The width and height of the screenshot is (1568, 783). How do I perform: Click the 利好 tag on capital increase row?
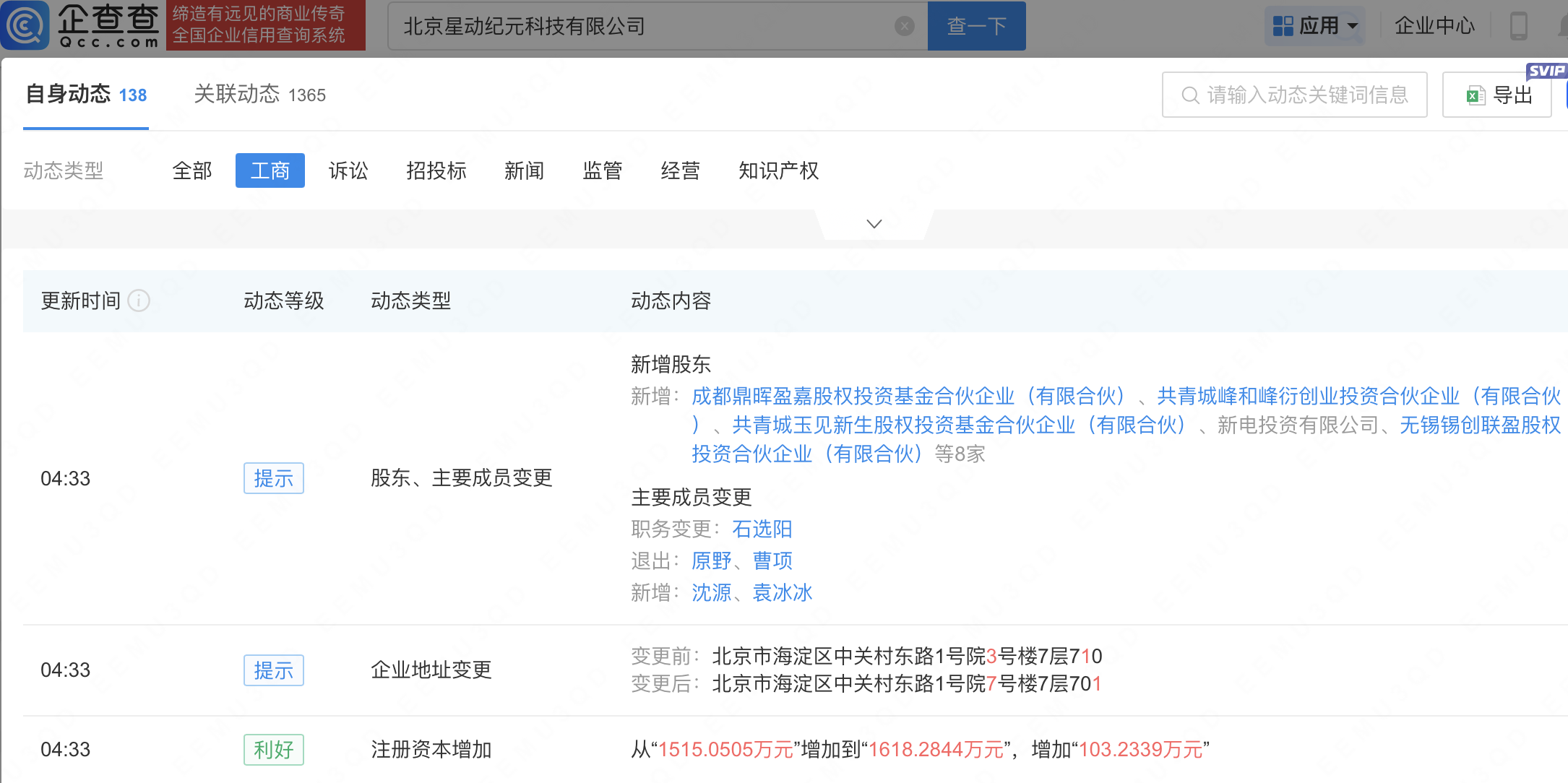(x=273, y=750)
